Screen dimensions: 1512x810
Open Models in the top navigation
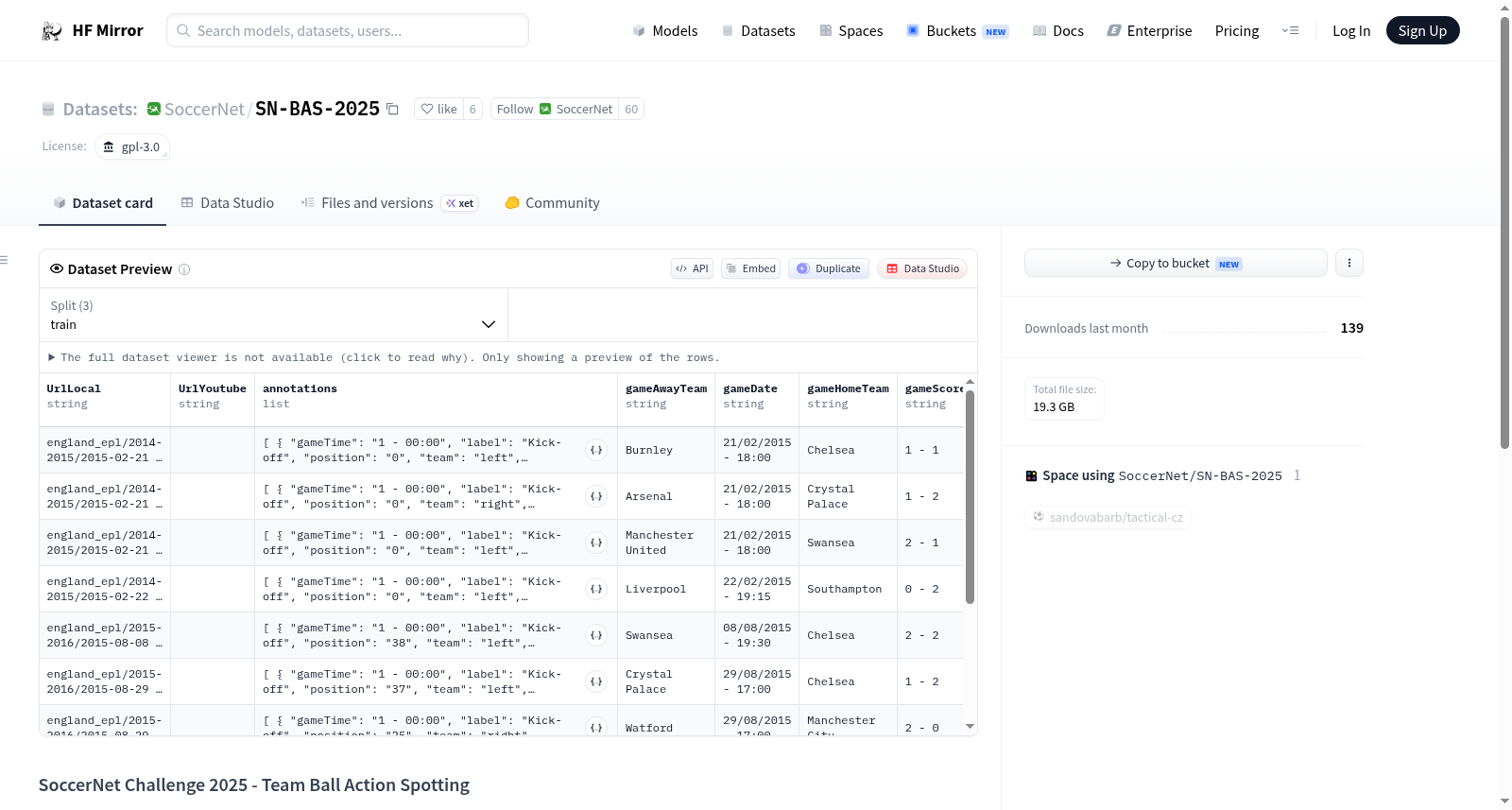click(665, 31)
